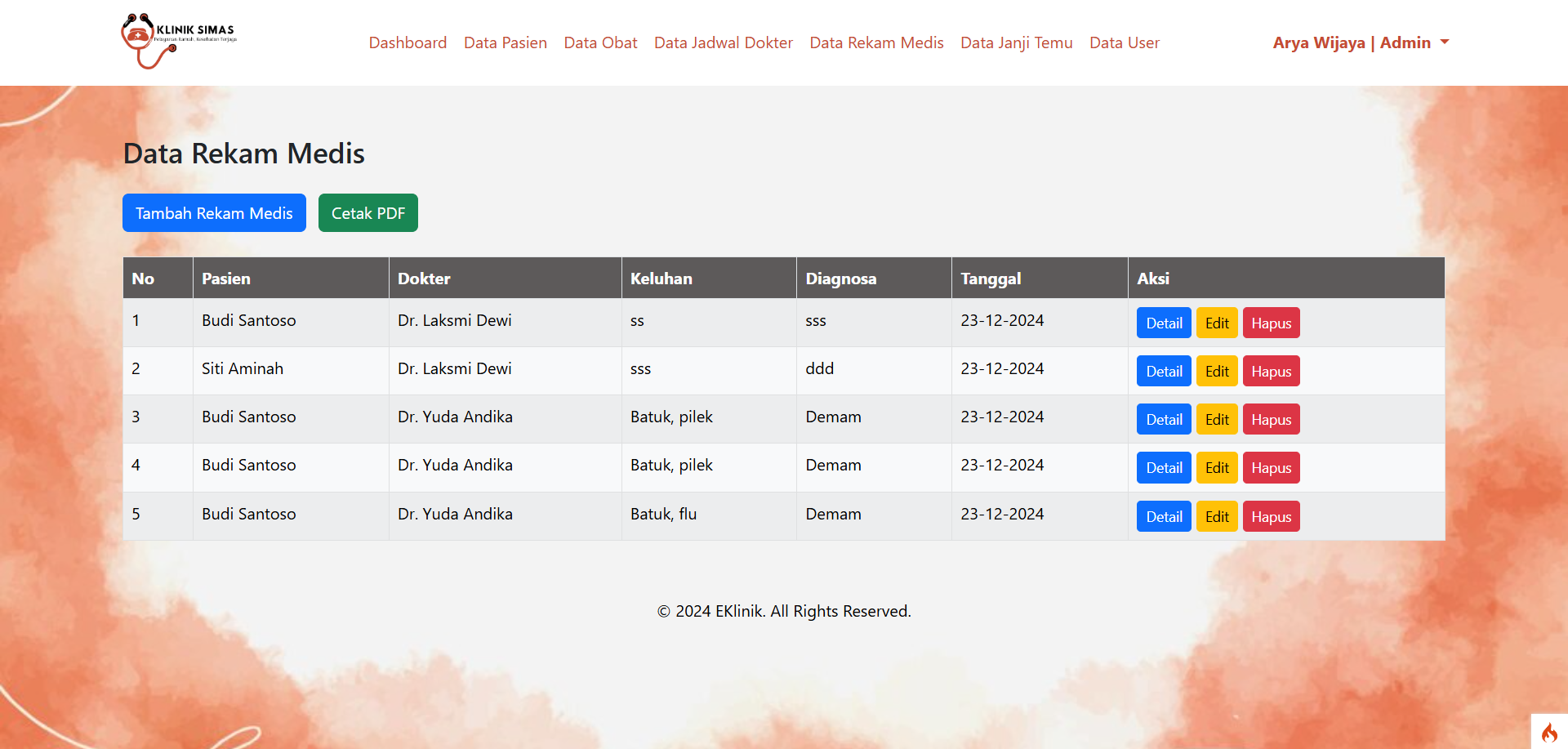The width and height of the screenshot is (1568, 749).
Task: Click Budi Santoso in row 1
Action: coord(249,320)
